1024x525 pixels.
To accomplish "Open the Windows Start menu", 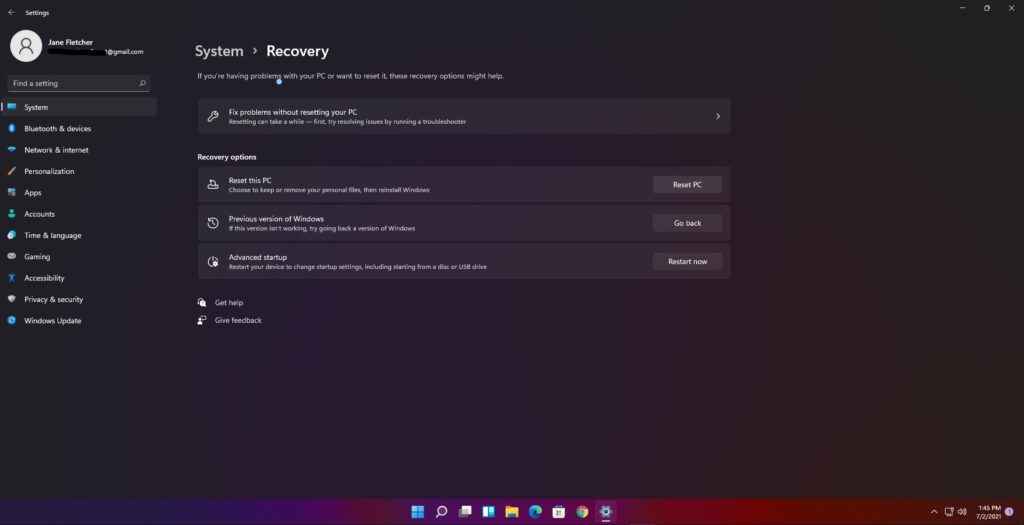I will tap(417, 512).
